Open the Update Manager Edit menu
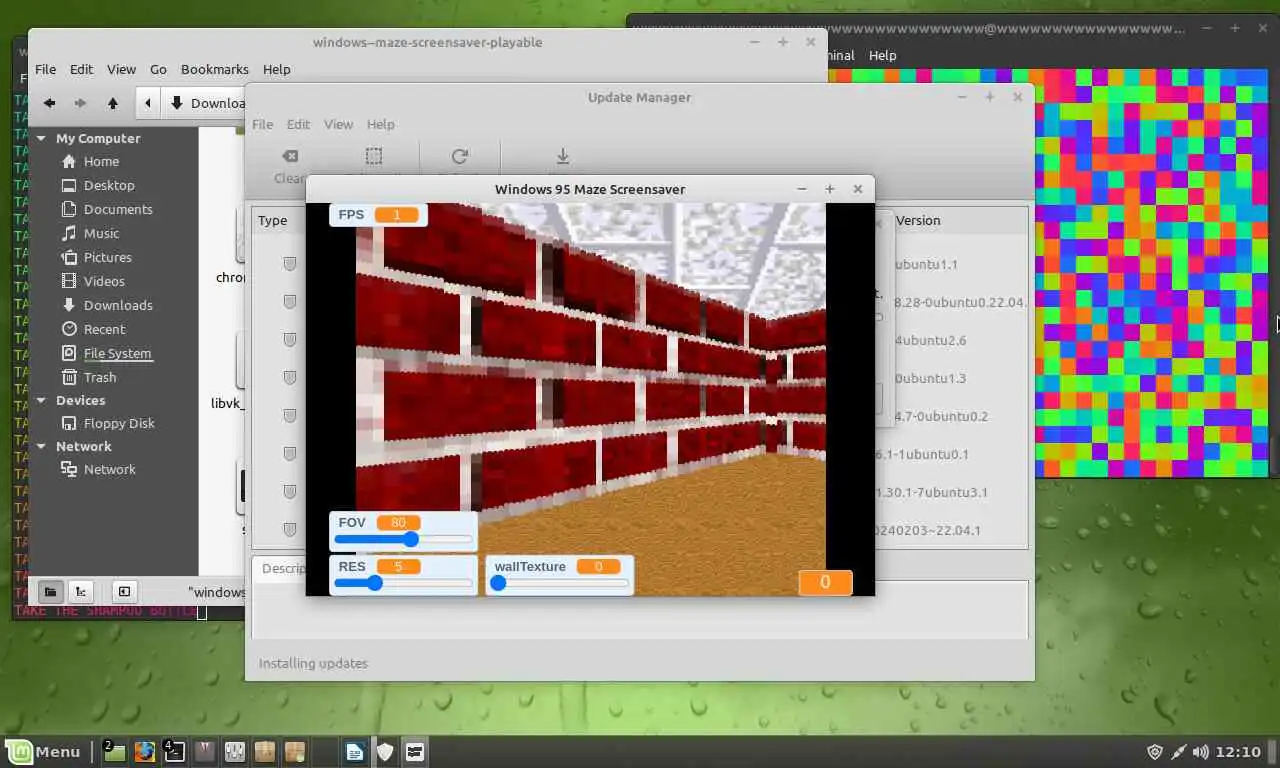The width and height of the screenshot is (1280, 768). tap(298, 124)
